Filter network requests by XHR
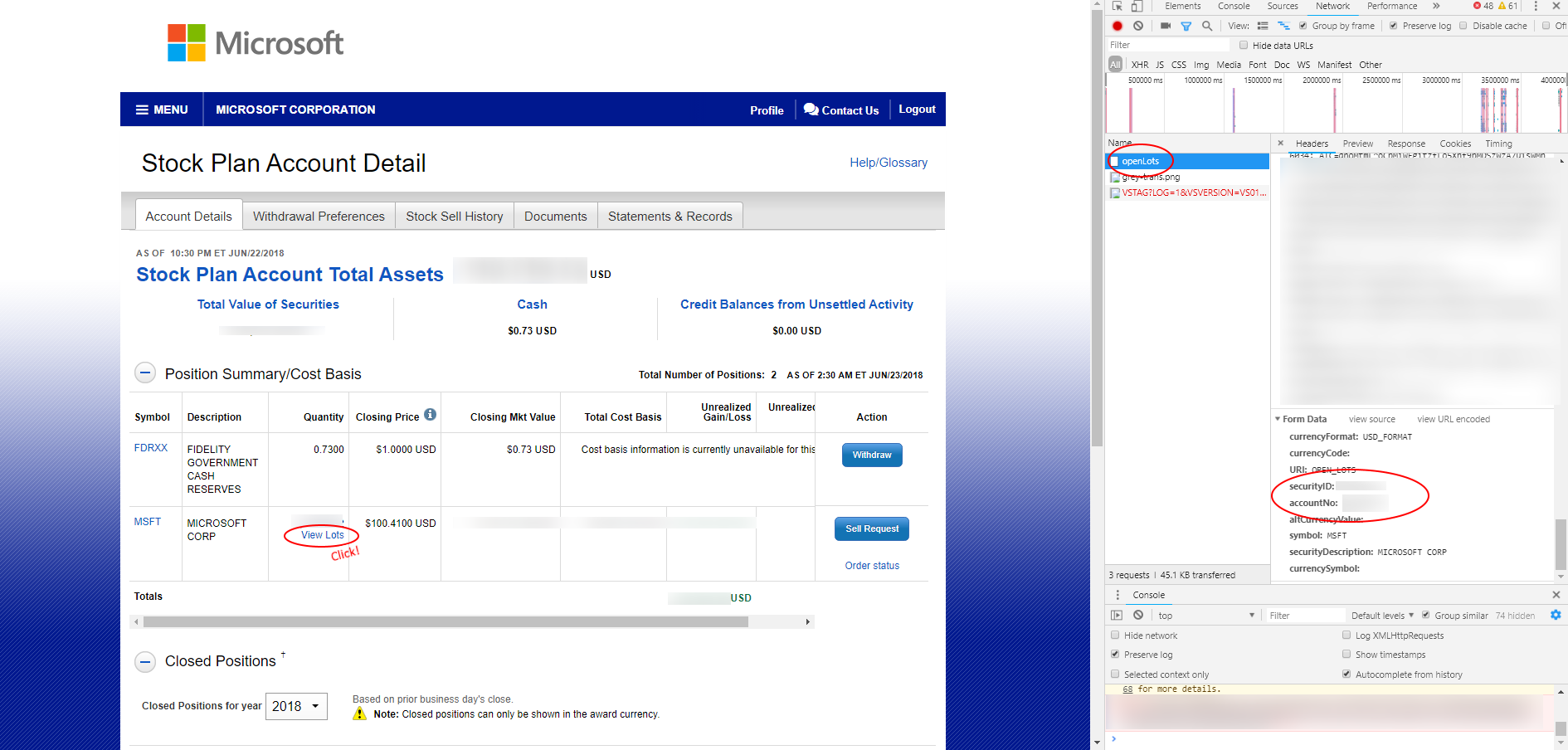The width and height of the screenshot is (1568, 750). pyautogui.click(x=1140, y=65)
